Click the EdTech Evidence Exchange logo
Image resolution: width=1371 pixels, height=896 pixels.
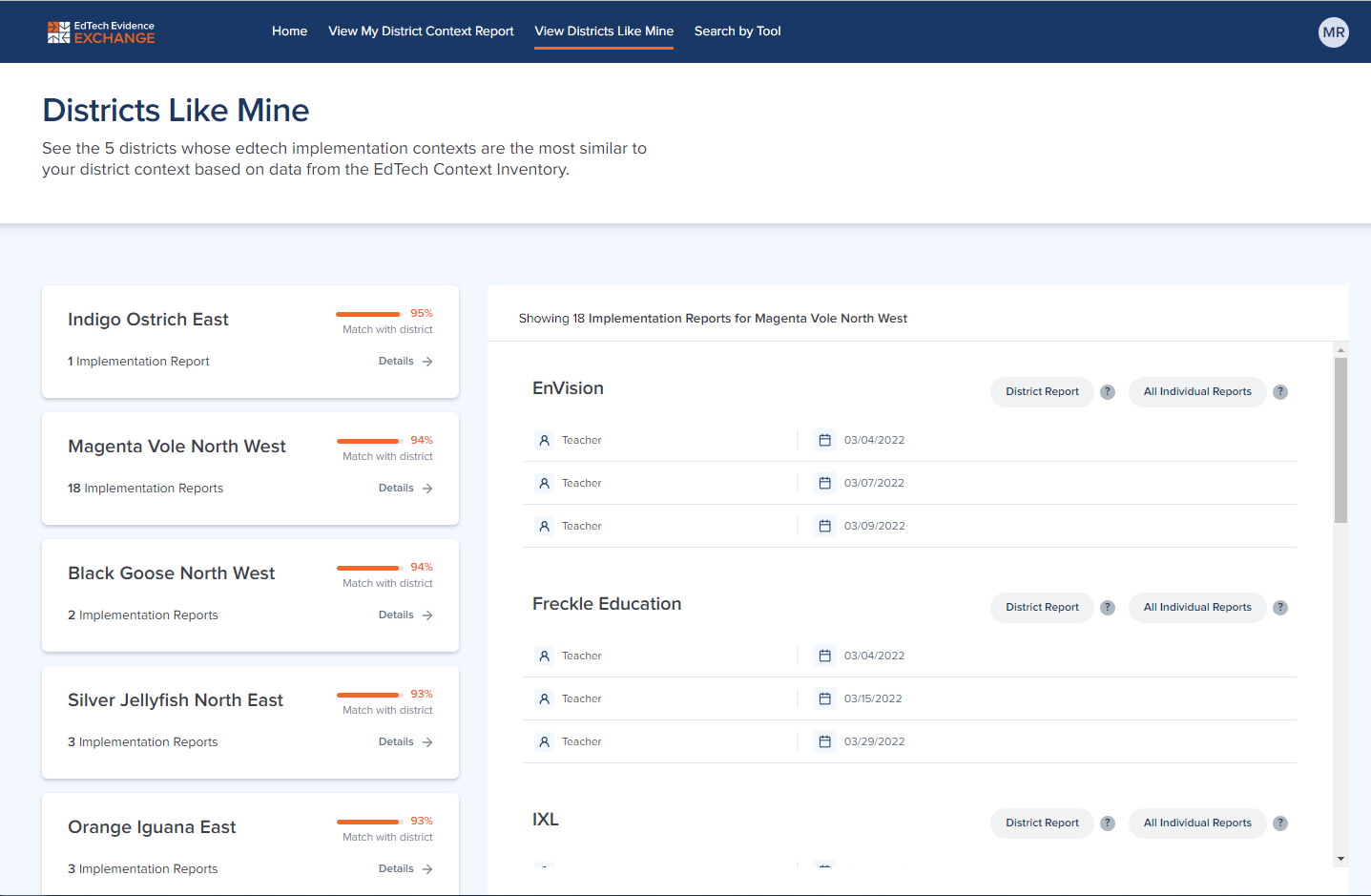(x=101, y=32)
